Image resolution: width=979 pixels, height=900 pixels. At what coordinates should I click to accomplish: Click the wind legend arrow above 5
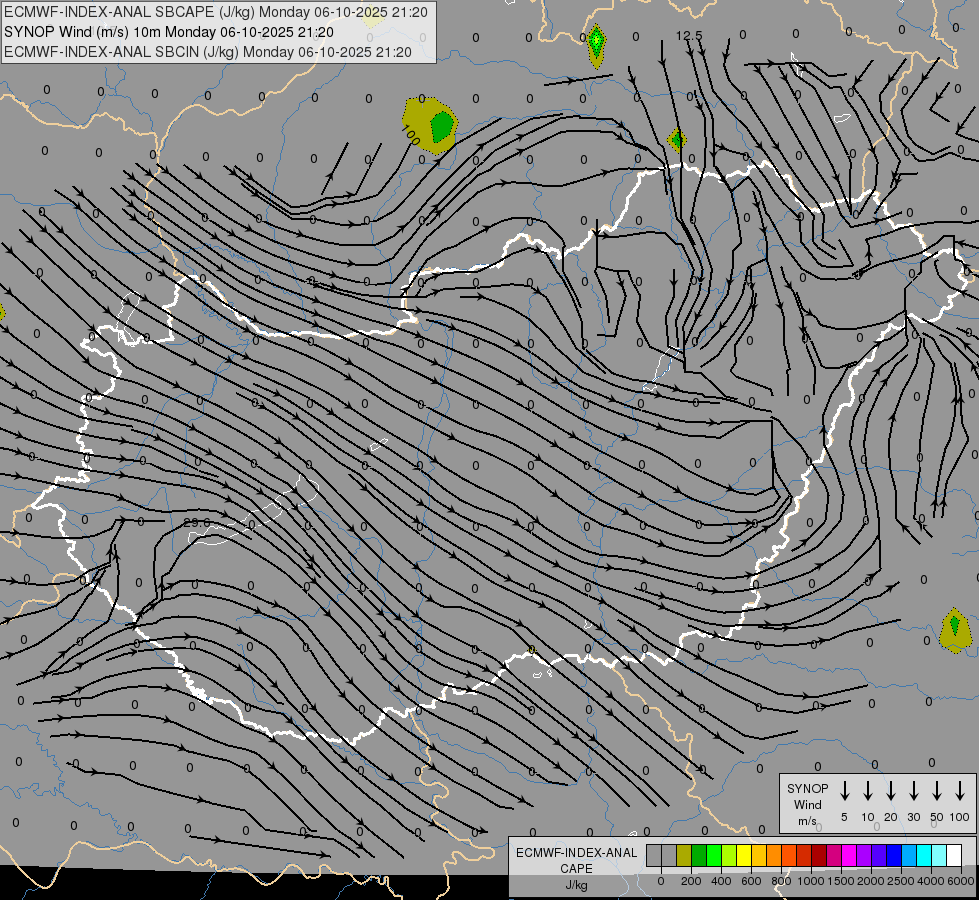tap(844, 791)
